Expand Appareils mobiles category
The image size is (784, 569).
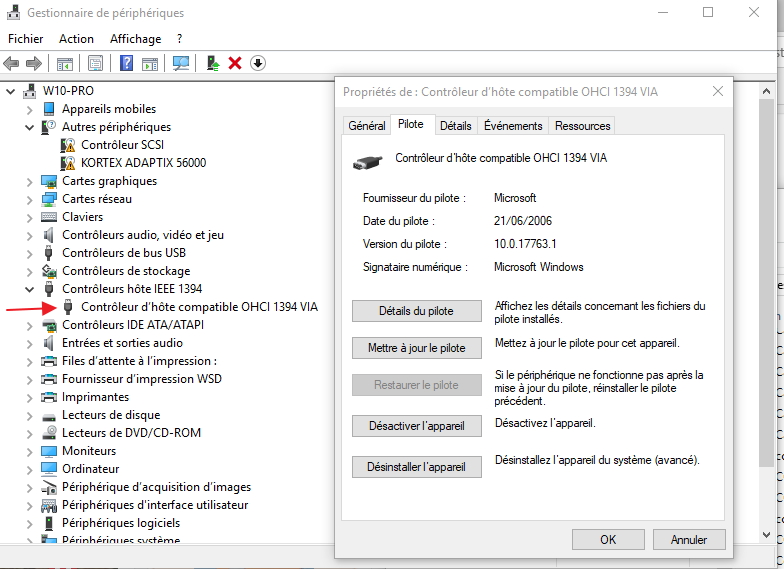point(30,110)
